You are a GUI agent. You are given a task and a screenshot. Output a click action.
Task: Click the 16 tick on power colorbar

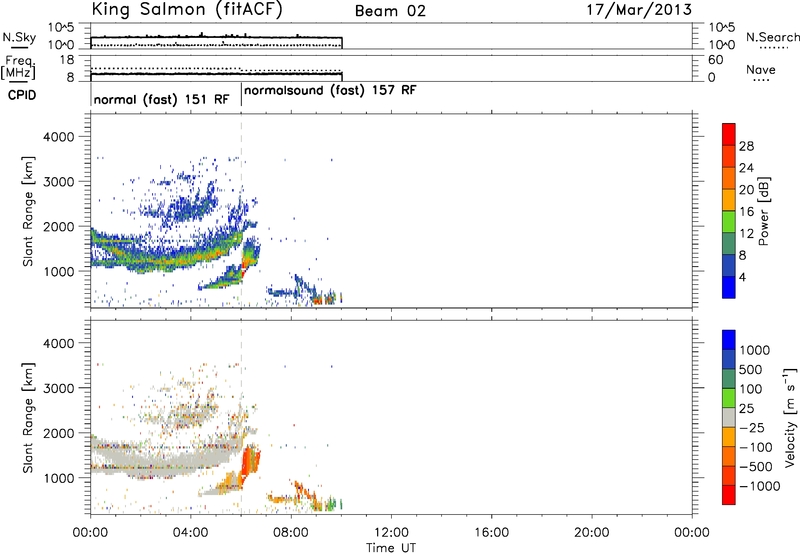point(746,212)
